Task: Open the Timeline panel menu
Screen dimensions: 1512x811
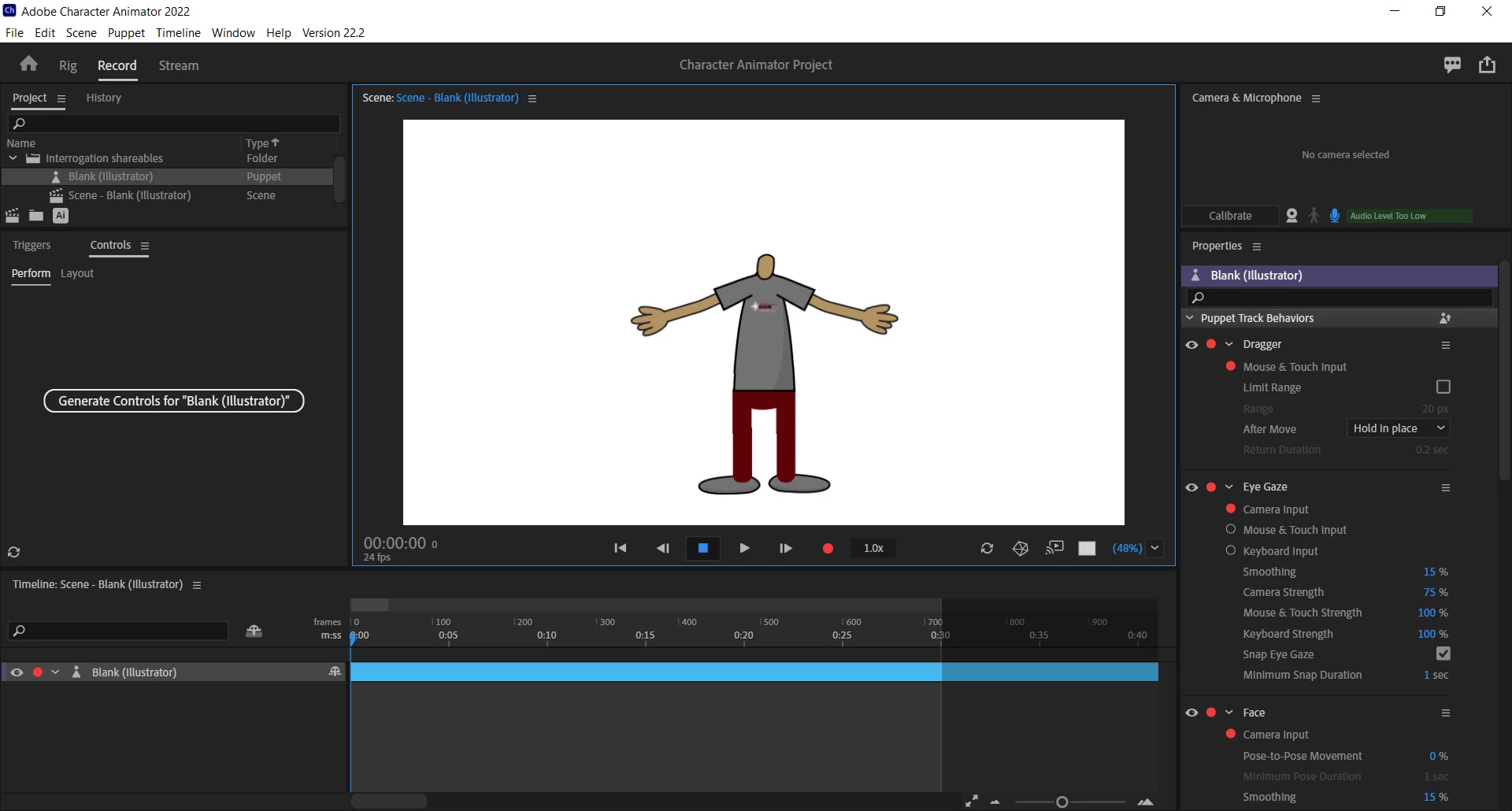Action: click(197, 585)
